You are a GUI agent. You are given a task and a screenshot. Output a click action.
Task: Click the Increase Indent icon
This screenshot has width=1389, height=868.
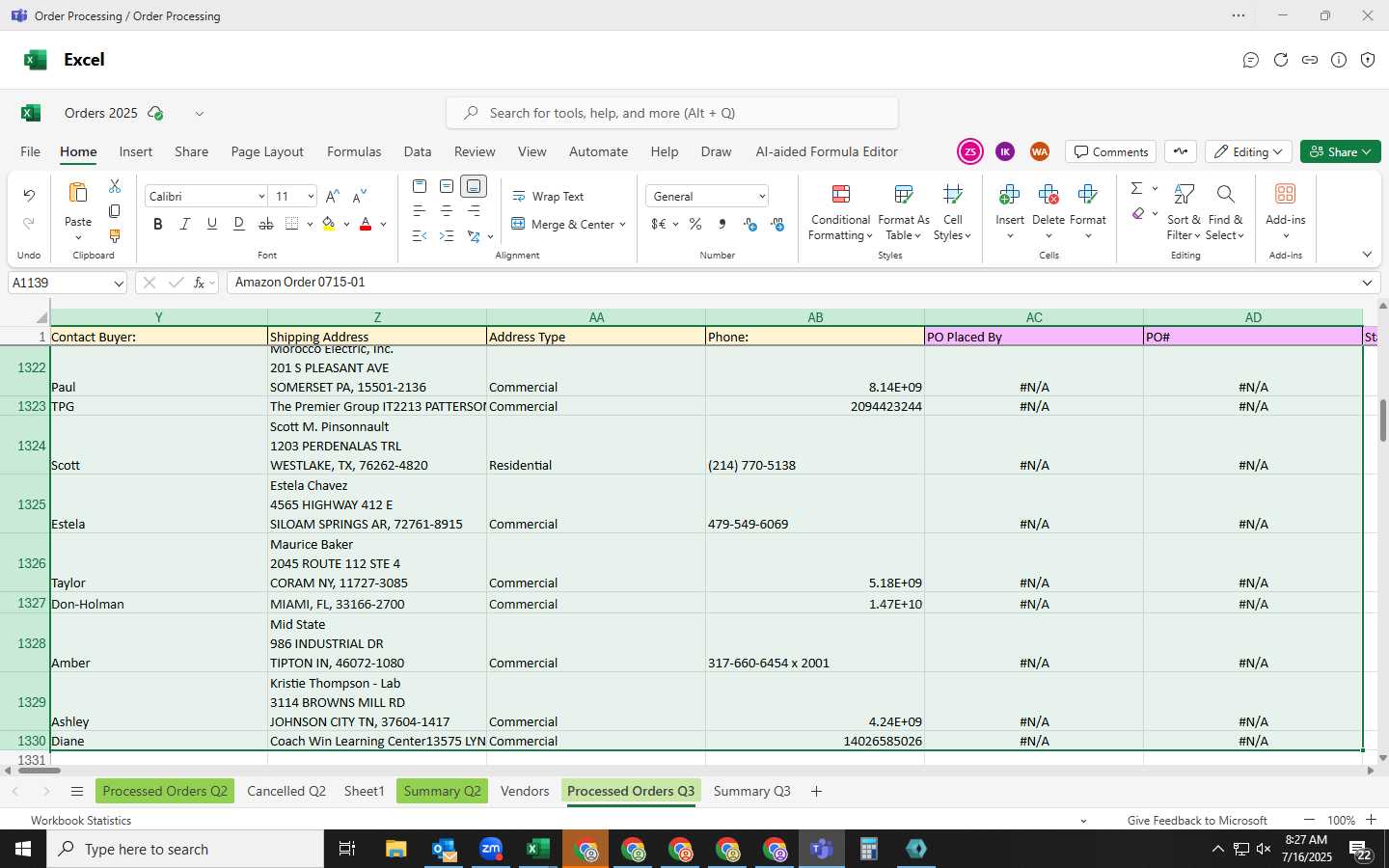tap(447, 235)
